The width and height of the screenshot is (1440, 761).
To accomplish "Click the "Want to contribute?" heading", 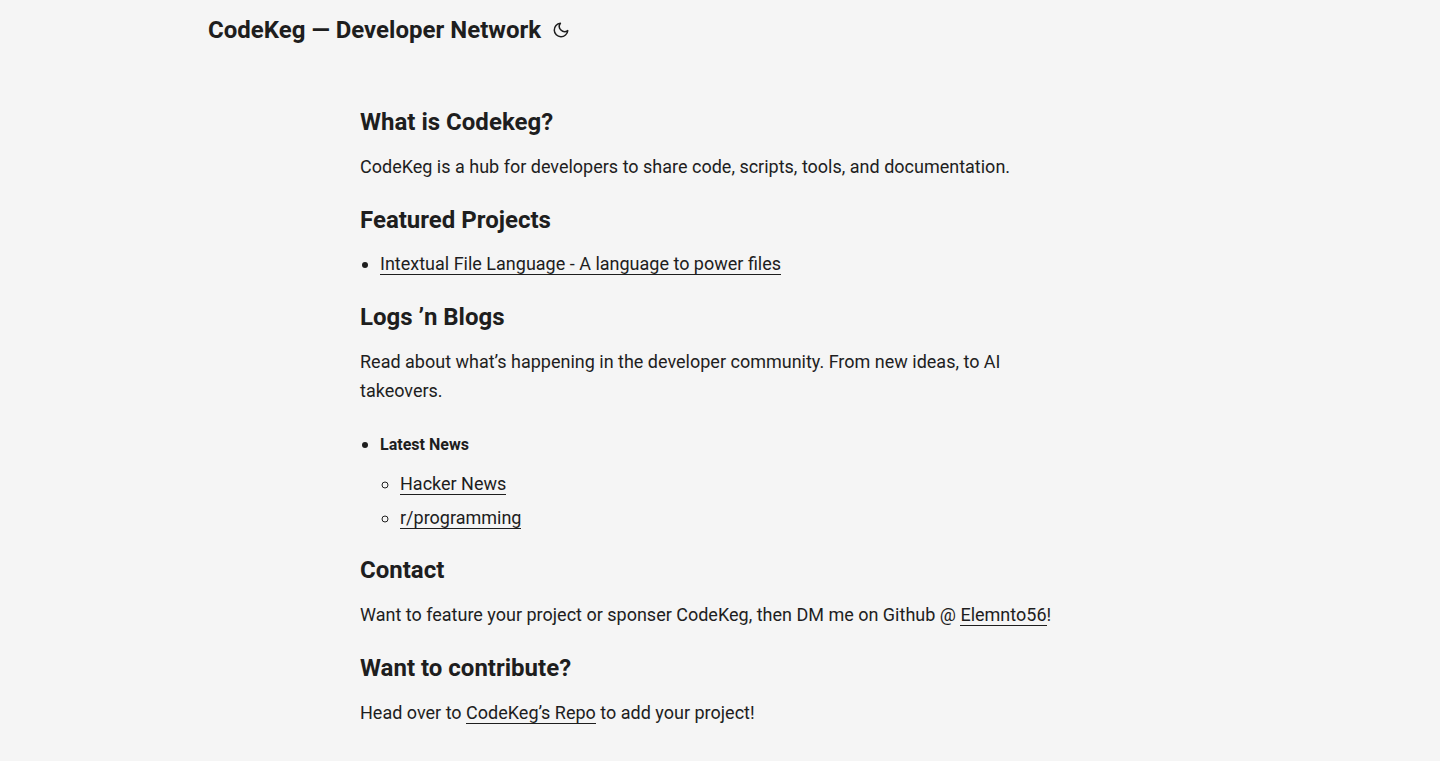I will coord(465,668).
